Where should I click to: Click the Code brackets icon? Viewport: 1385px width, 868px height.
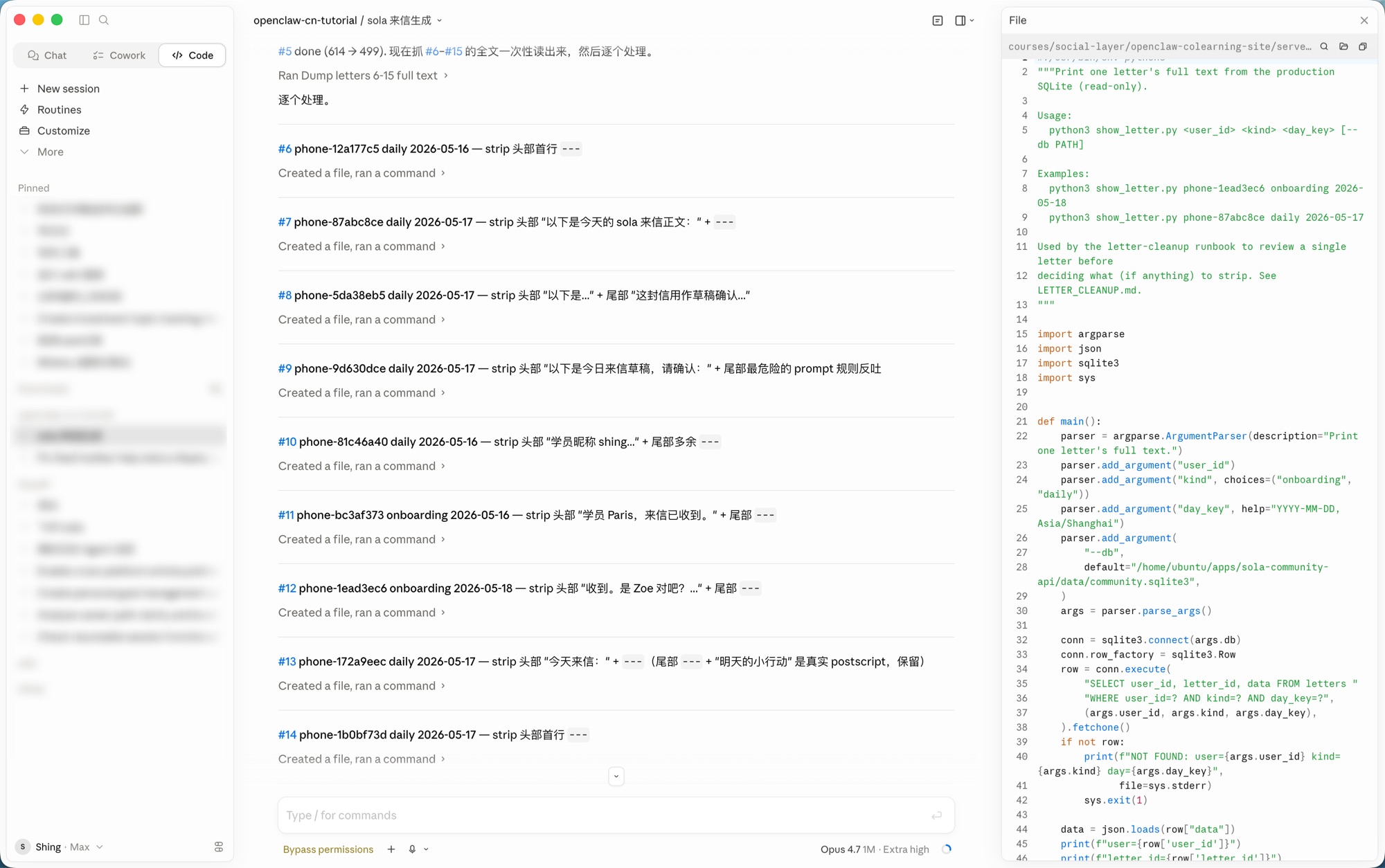[177, 55]
